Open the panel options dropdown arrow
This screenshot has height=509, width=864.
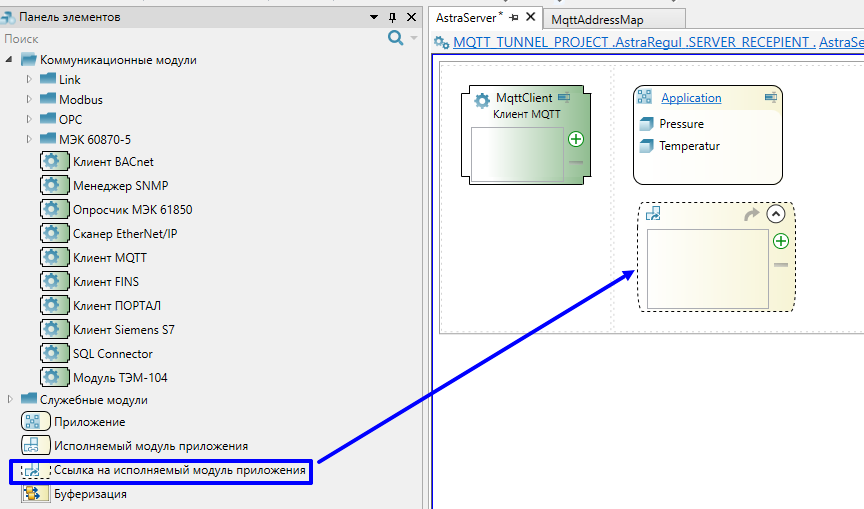tap(374, 17)
